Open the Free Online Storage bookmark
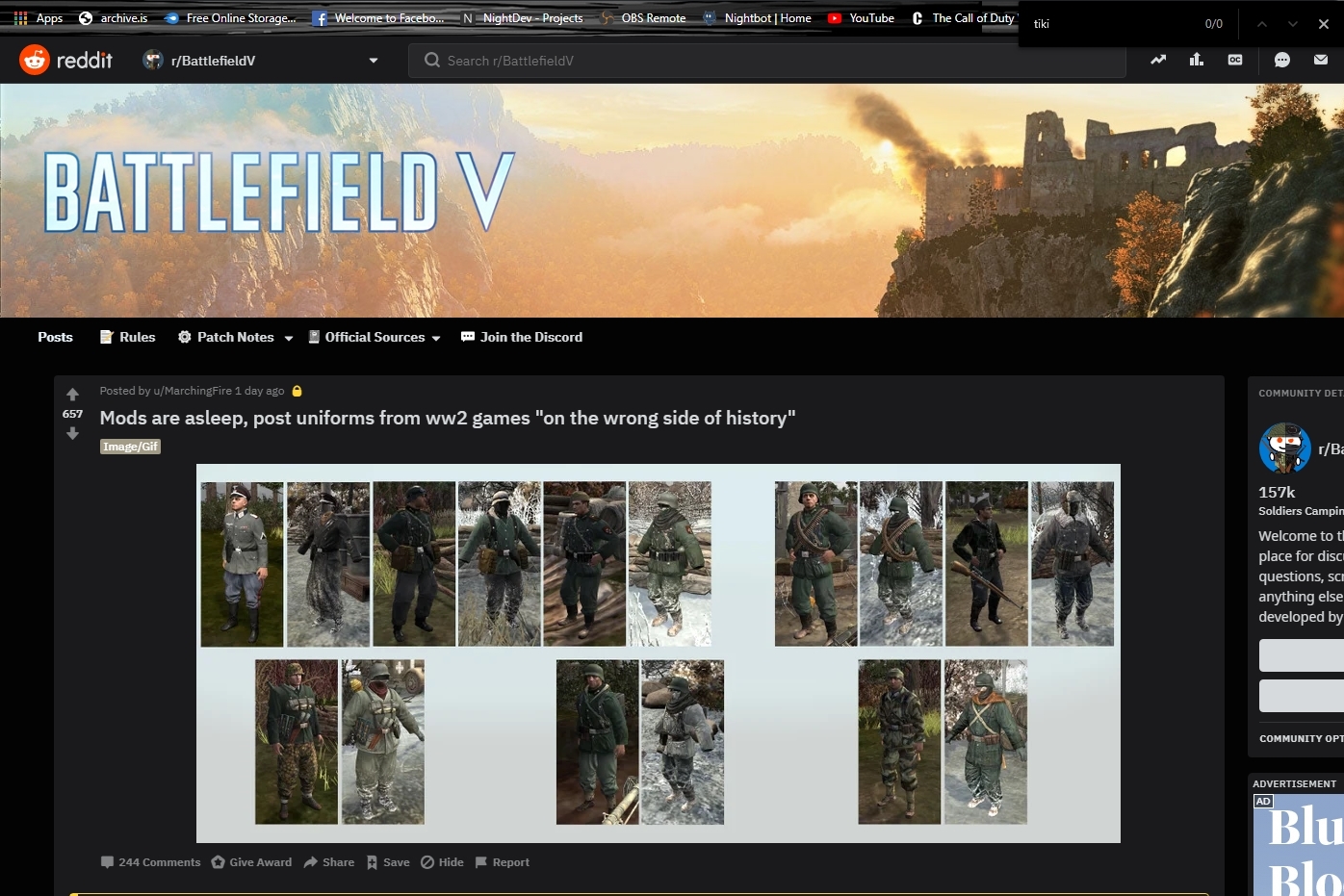The height and width of the screenshot is (896, 1344). pos(230,18)
